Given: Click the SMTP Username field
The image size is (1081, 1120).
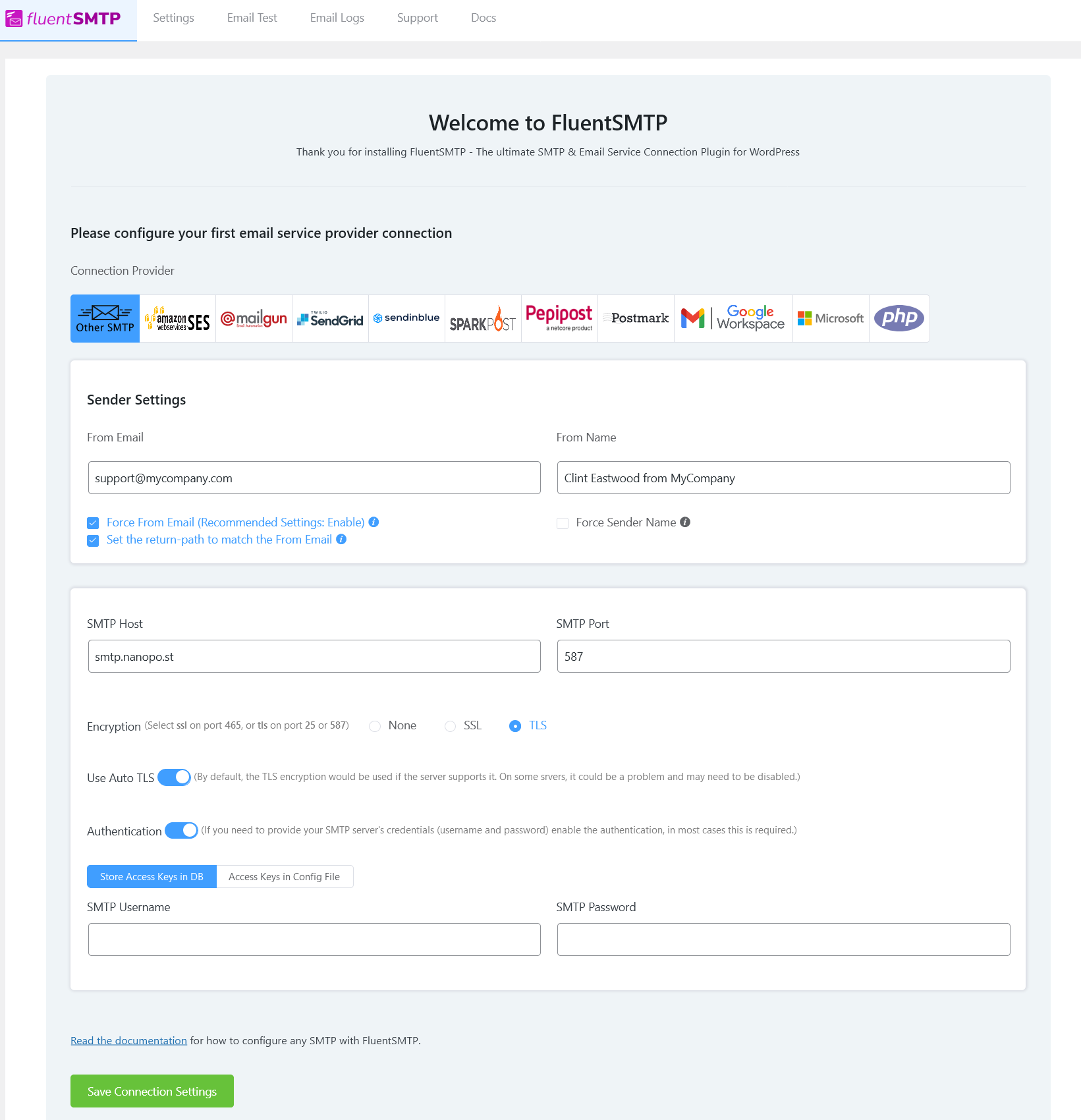Looking at the screenshot, I should [314, 939].
